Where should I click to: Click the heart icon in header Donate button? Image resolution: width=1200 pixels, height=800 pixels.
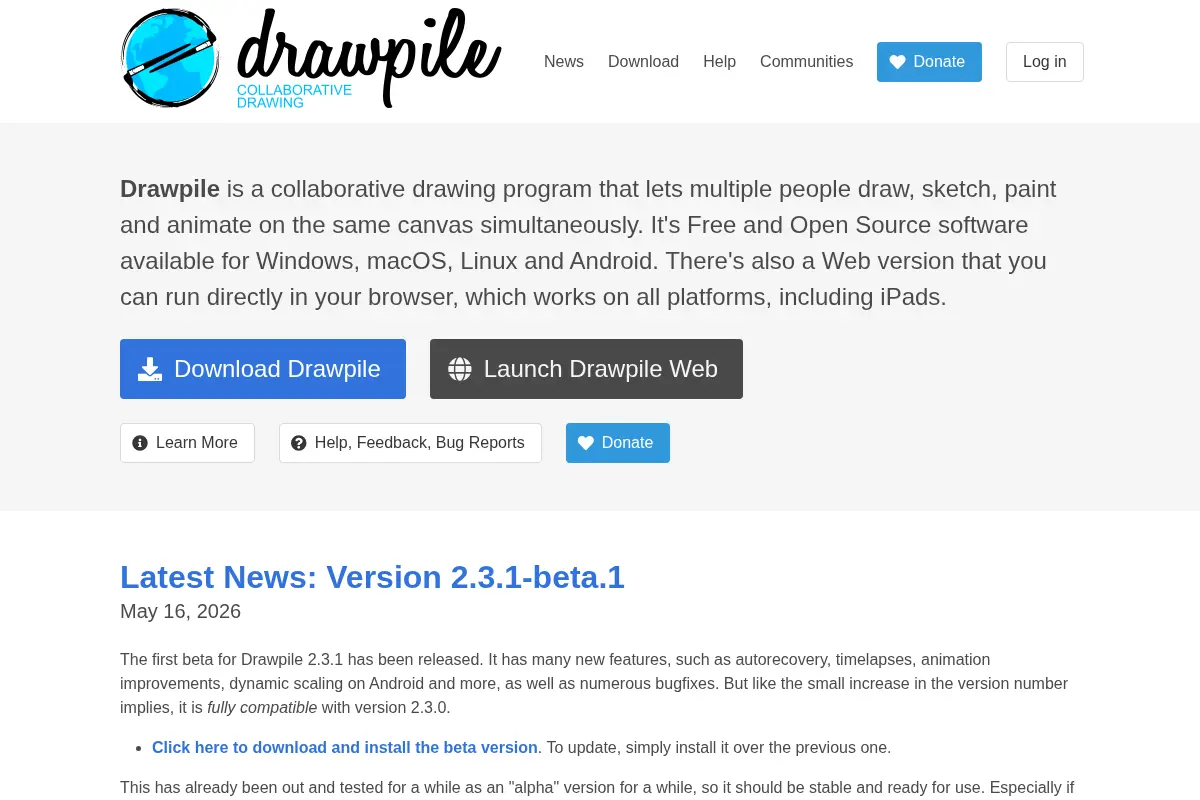click(897, 62)
